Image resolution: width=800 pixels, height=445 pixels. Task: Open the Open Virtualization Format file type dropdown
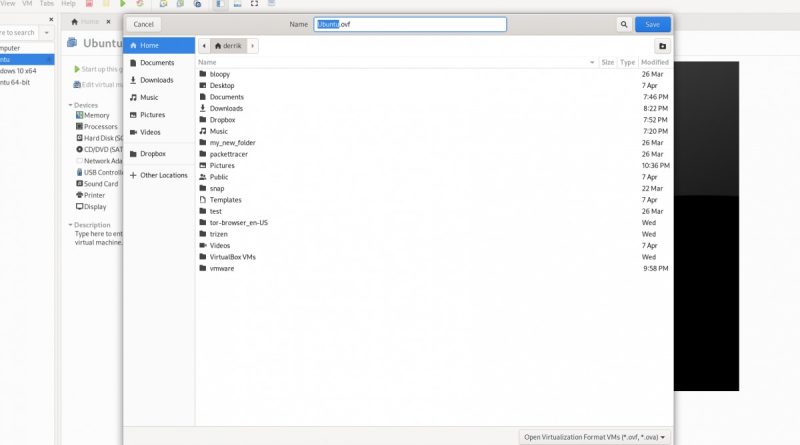(594, 437)
